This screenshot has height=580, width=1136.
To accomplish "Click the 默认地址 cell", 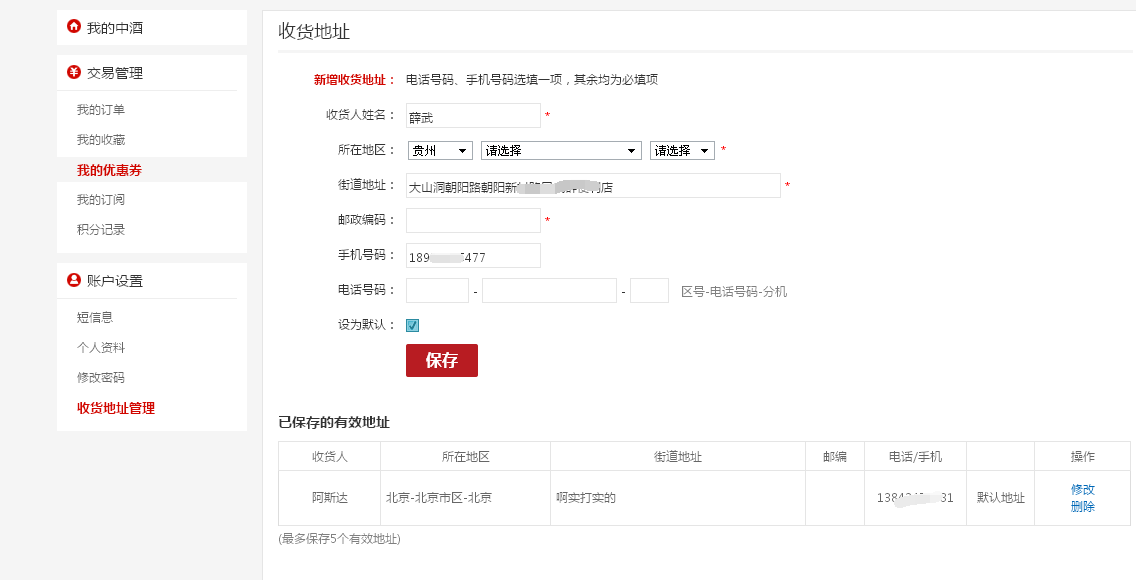I will tap(1001, 498).
